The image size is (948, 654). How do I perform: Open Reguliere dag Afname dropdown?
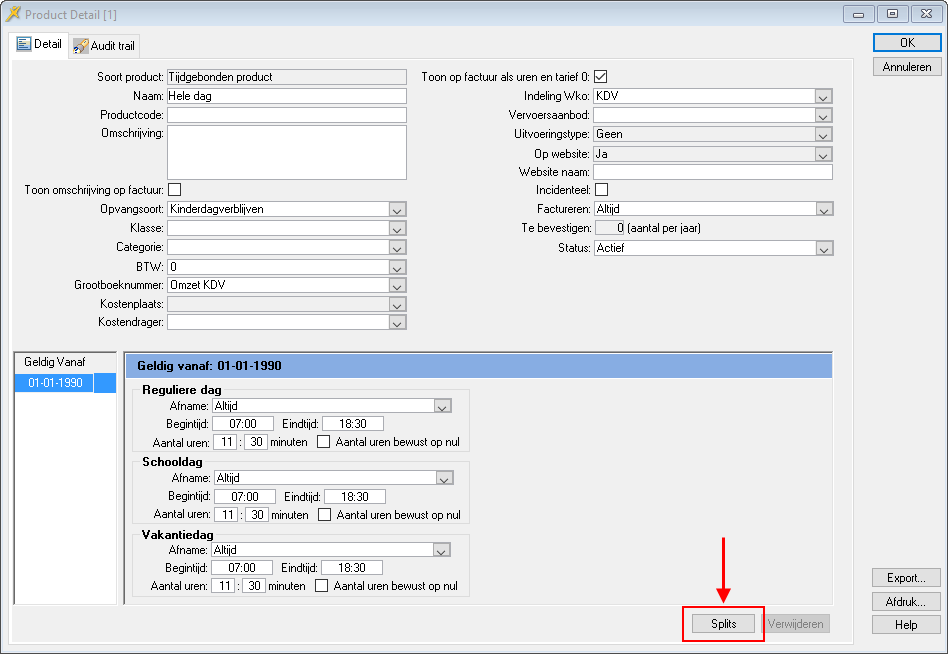coord(443,406)
